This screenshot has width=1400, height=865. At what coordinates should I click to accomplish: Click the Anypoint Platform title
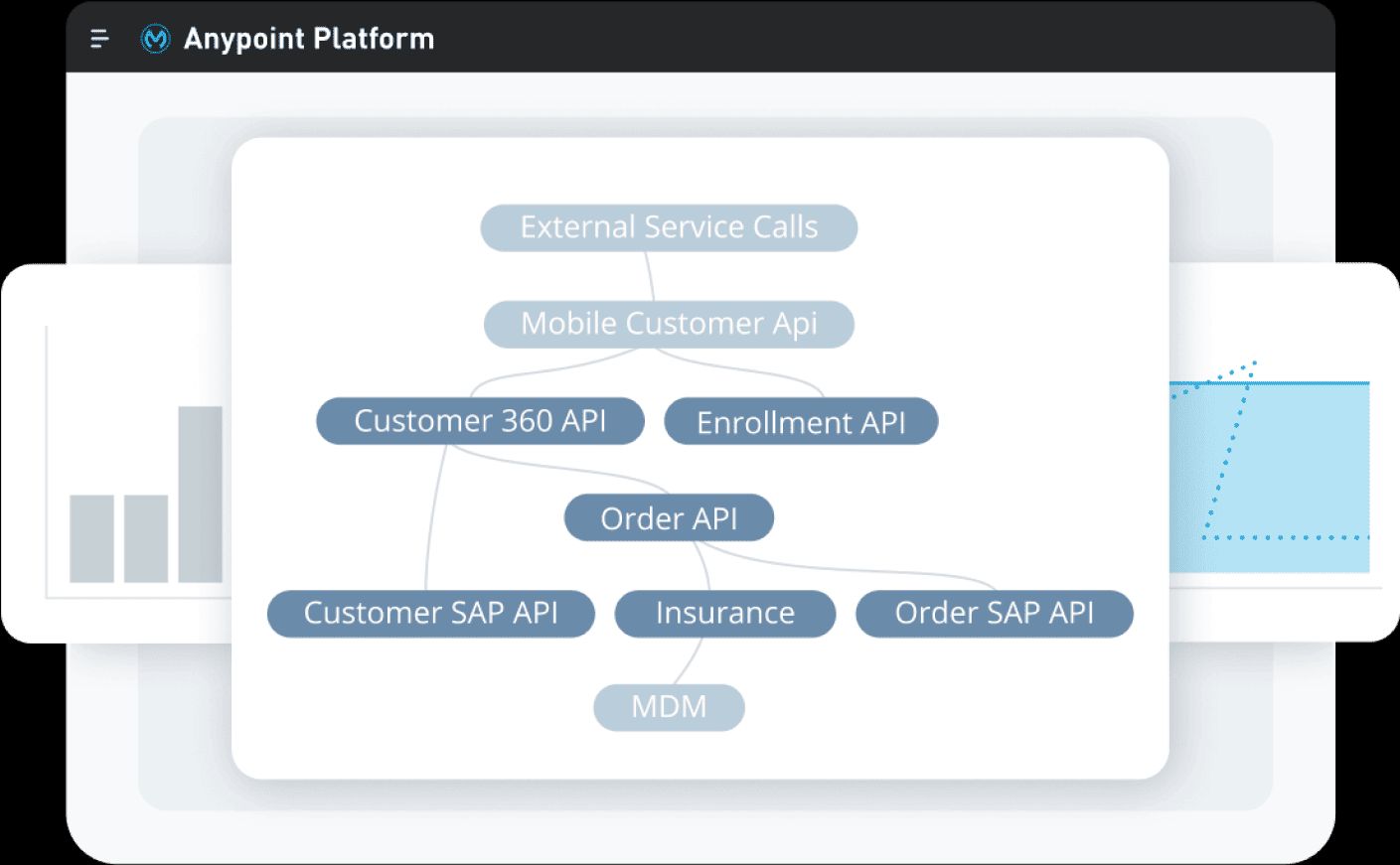click(309, 39)
